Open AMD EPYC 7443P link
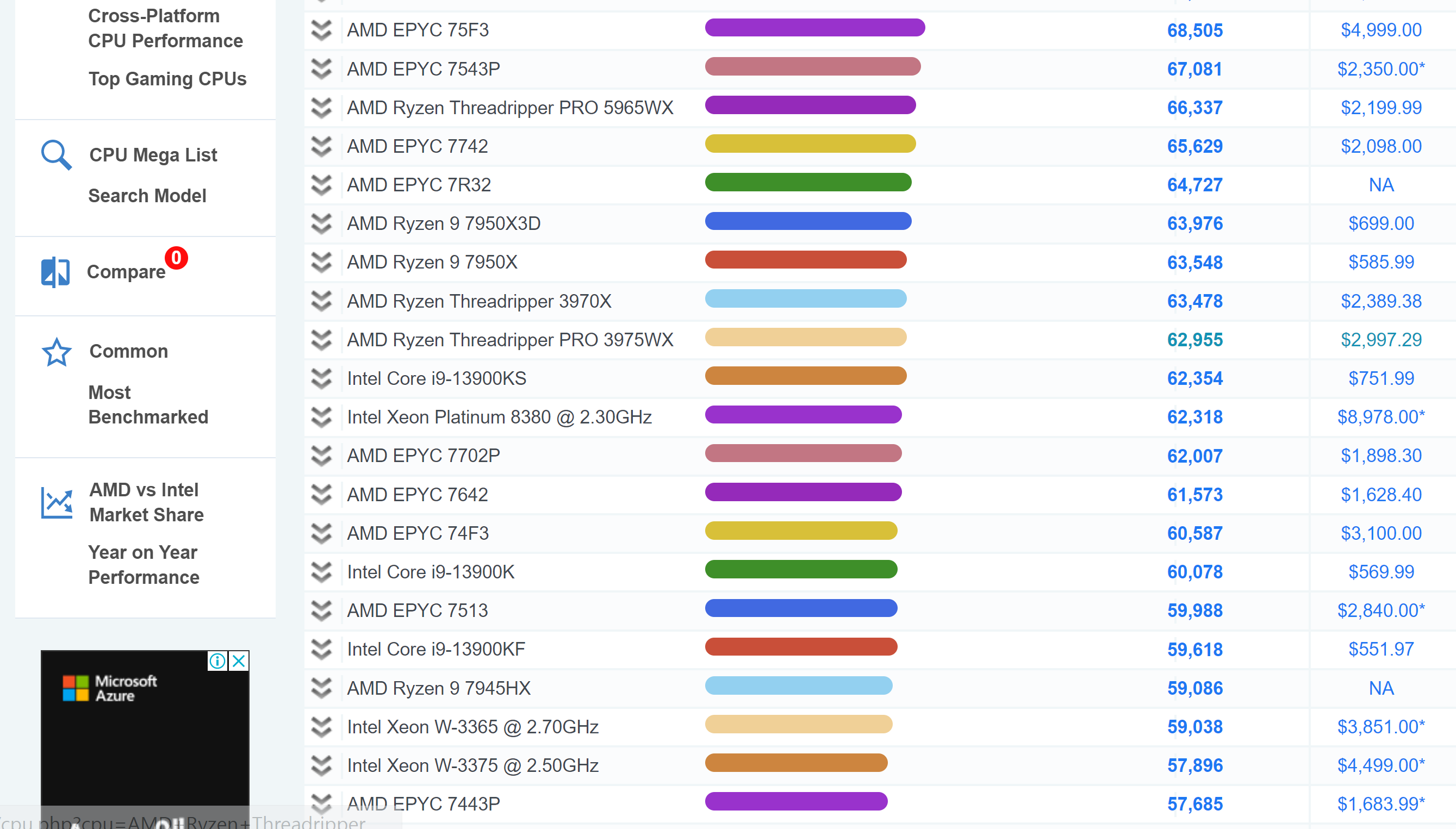Screen dimensions: 1456x829 point(424,804)
